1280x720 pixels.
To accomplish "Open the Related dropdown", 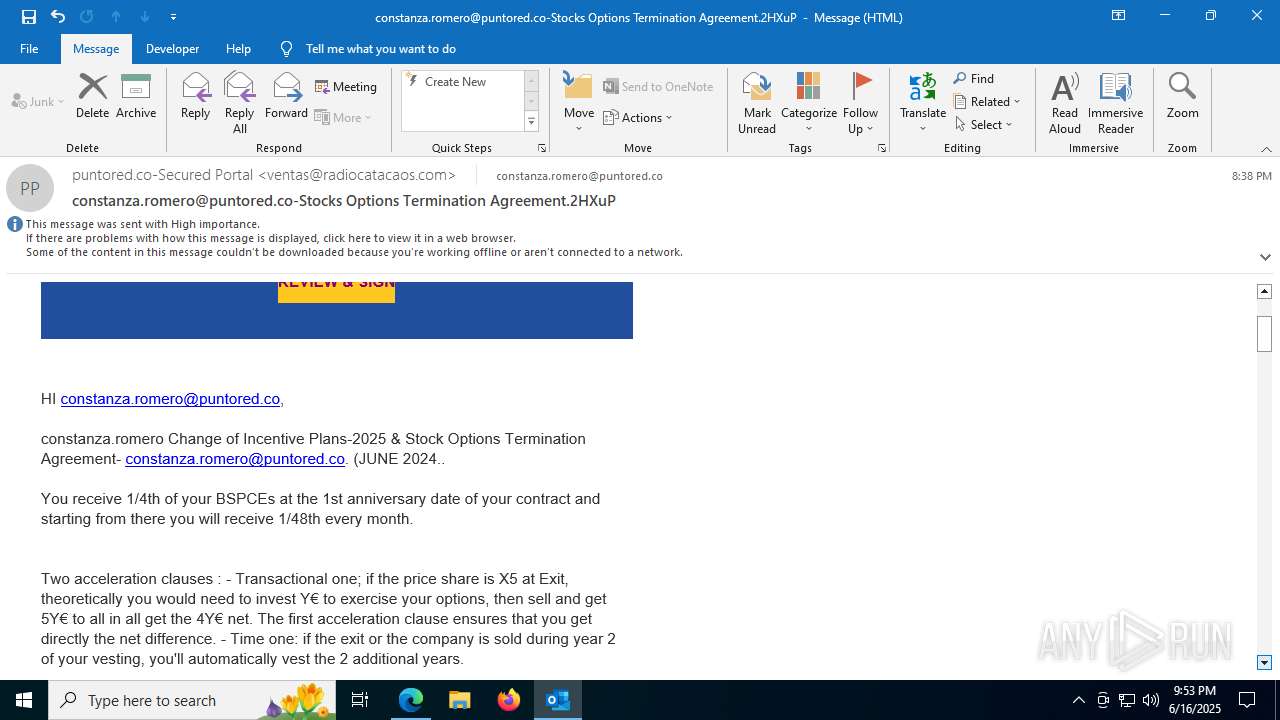I will click(x=987, y=102).
